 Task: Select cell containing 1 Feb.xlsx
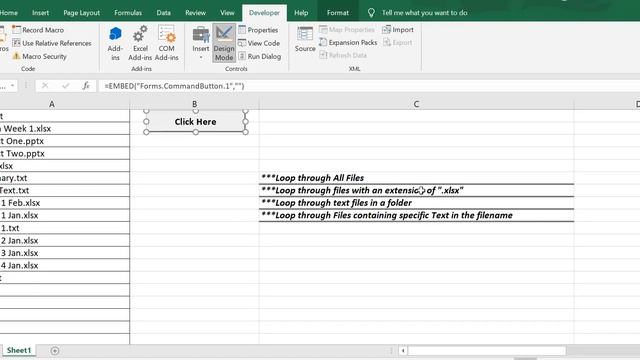(65, 203)
